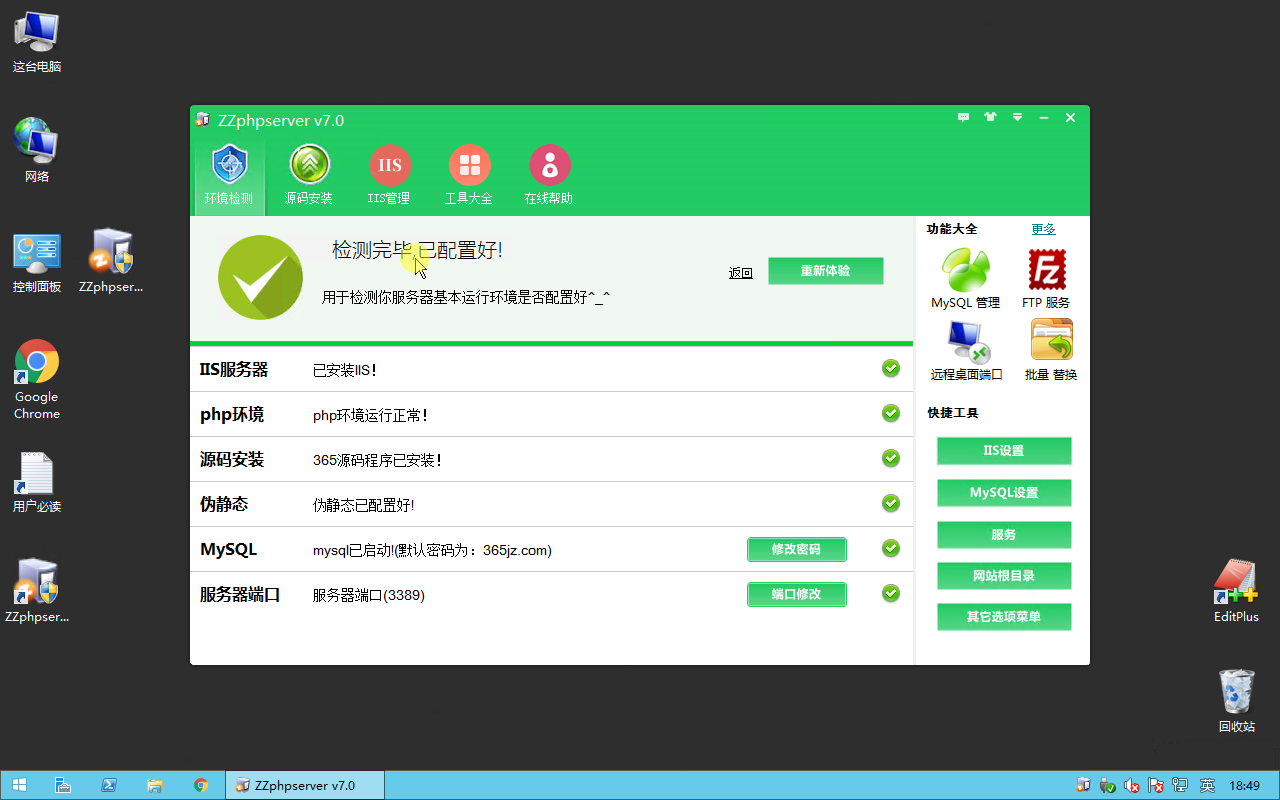Open the IIS管理 tab
The height and width of the screenshot is (800, 1280).
coord(389,176)
